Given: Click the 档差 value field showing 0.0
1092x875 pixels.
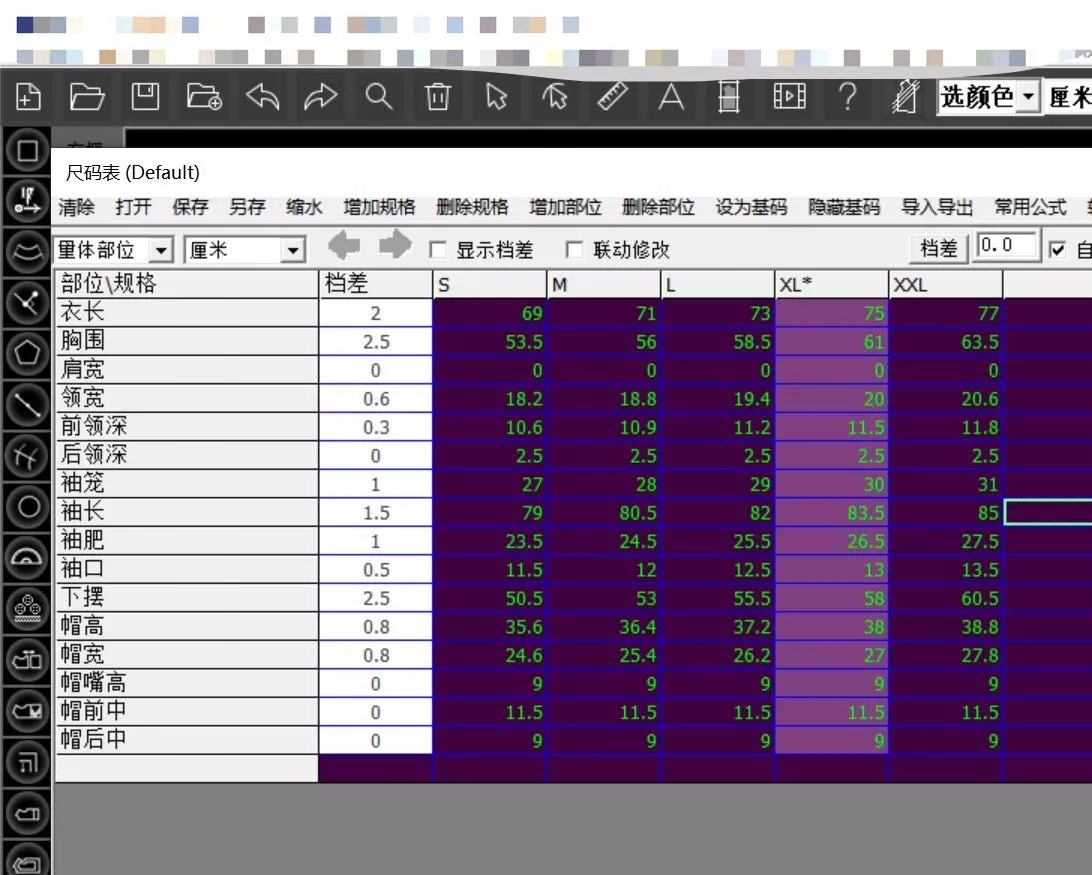Looking at the screenshot, I should pos(1006,246).
